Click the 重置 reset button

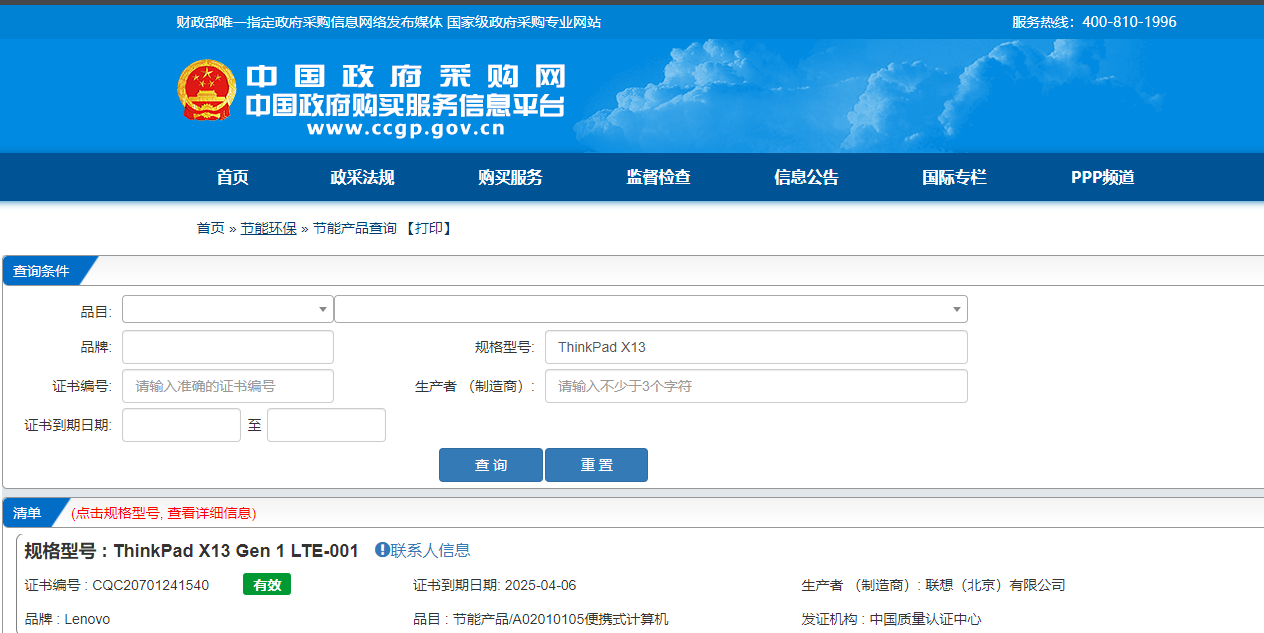click(597, 465)
